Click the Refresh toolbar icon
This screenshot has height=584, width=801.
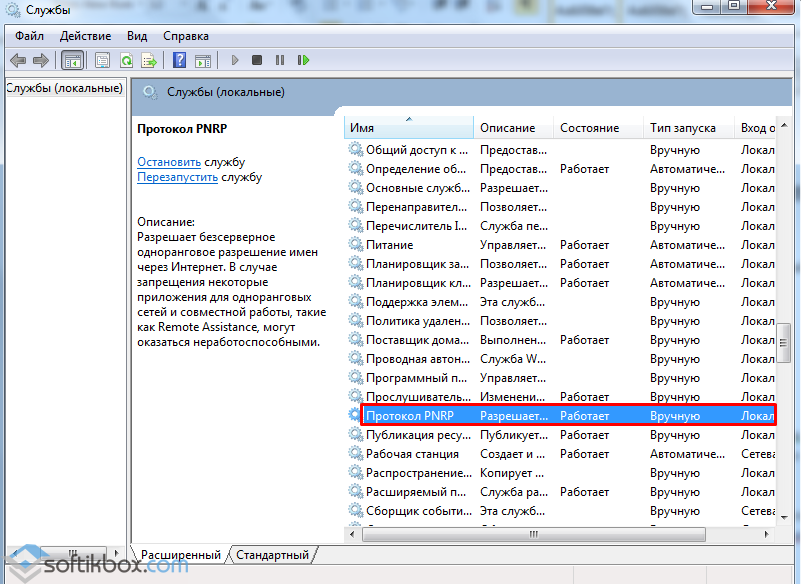tap(126, 60)
